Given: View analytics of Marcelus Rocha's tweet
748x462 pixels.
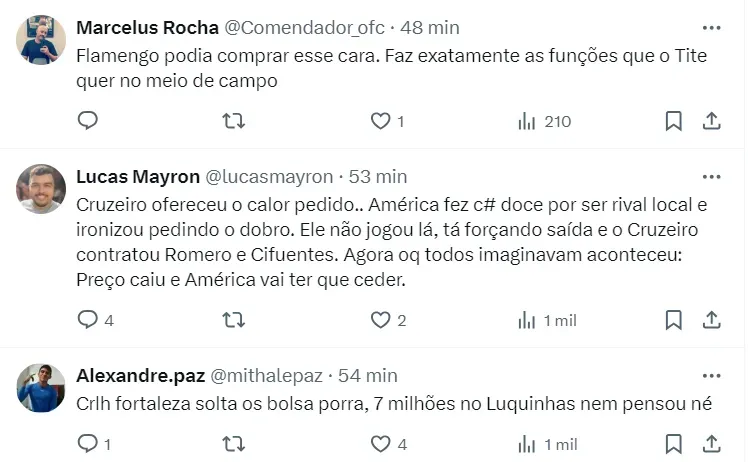Looking at the screenshot, I should (x=527, y=121).
